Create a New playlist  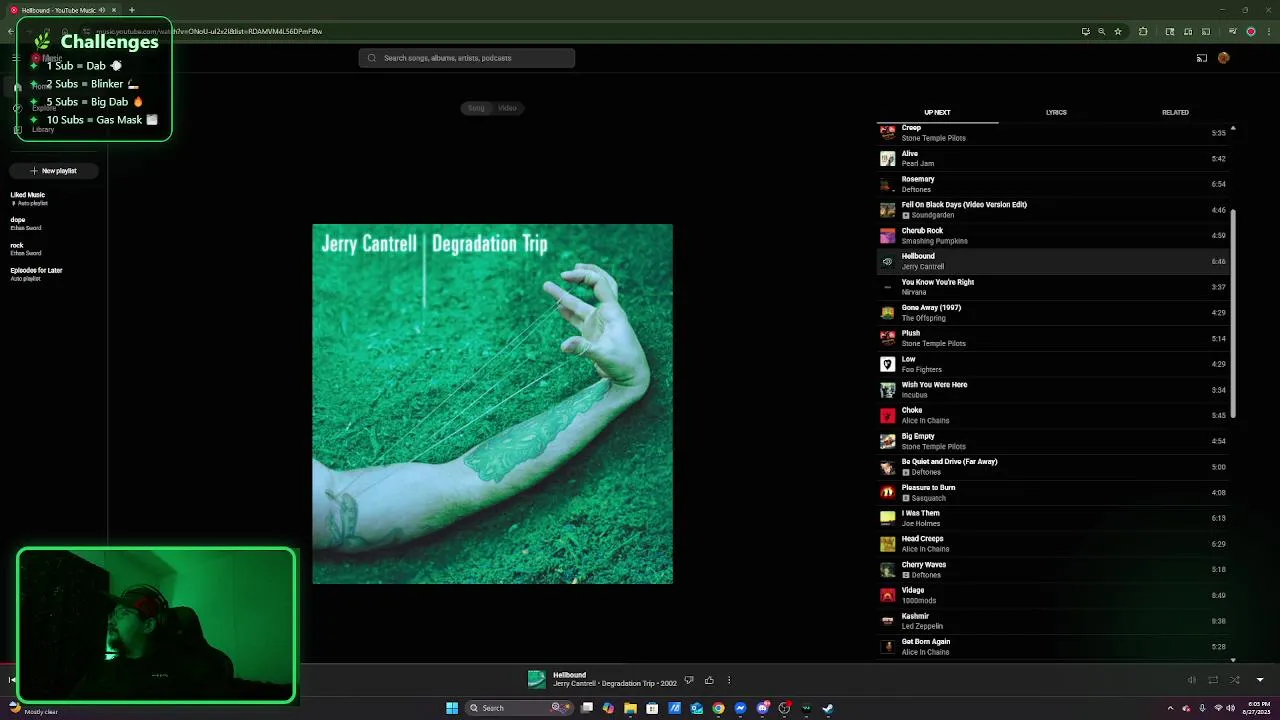coord(54,171)
